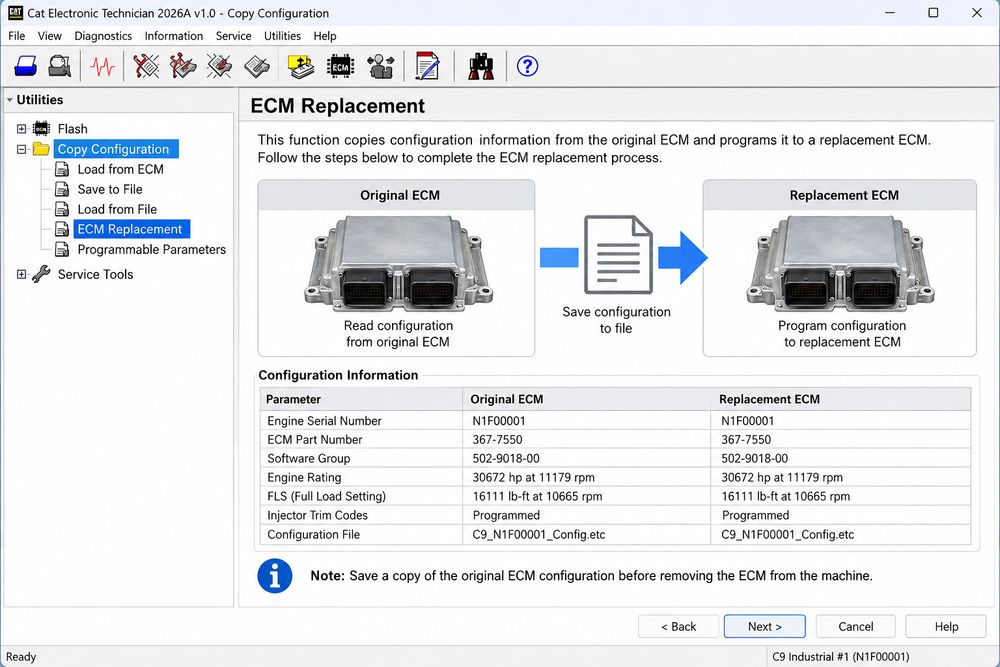Click the CAT application icon in title bar
This screenshot has width=1000, height=667.
coord(15,13)
